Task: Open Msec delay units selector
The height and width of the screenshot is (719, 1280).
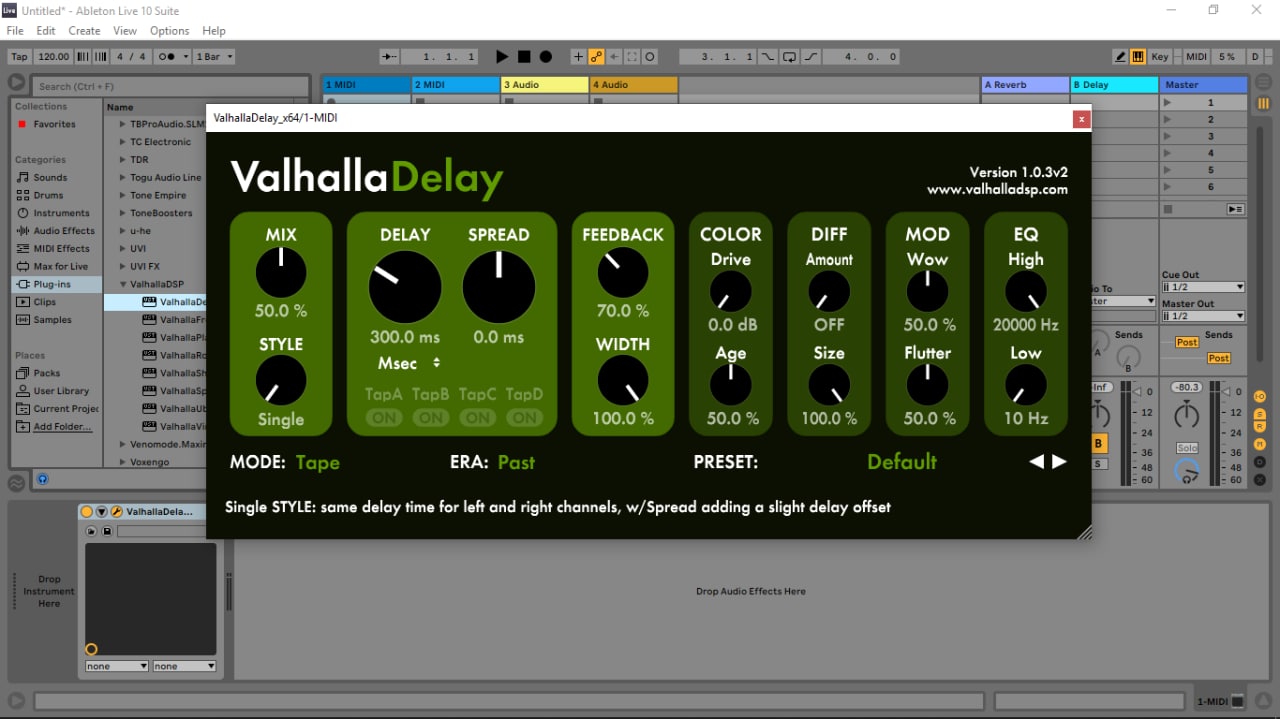Action: (408, 363)
